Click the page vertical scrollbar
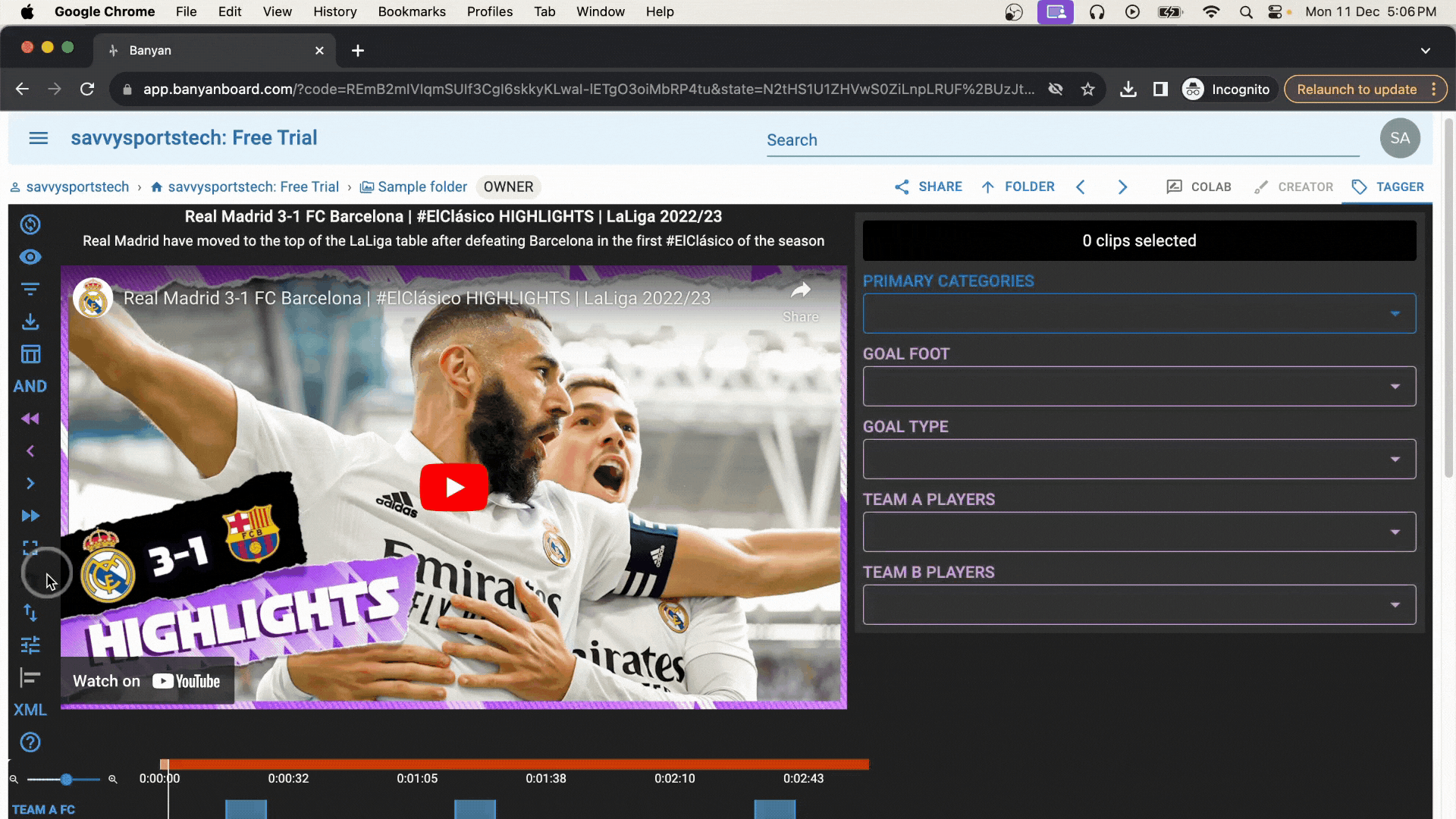The width and height of the screenshot is (1456, 819). pos(1448,297)
